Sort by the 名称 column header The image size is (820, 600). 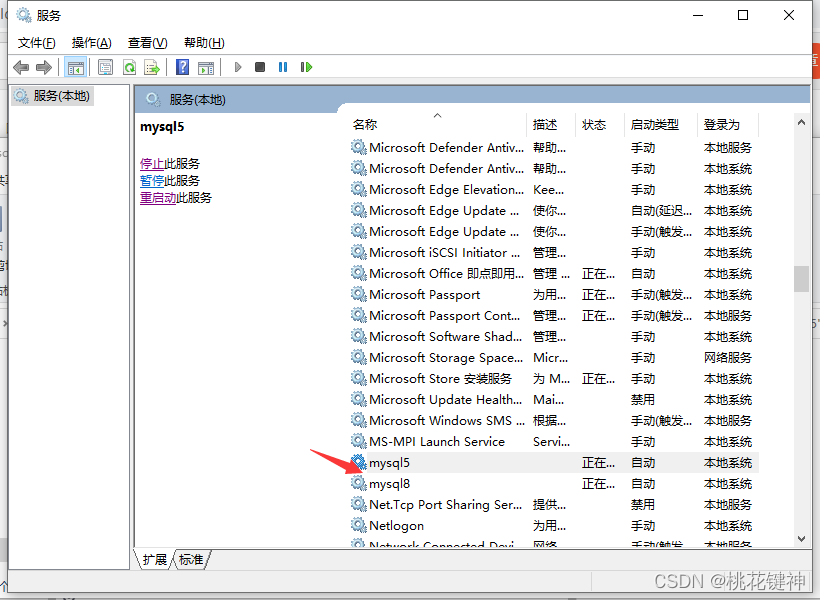(438, 124)
